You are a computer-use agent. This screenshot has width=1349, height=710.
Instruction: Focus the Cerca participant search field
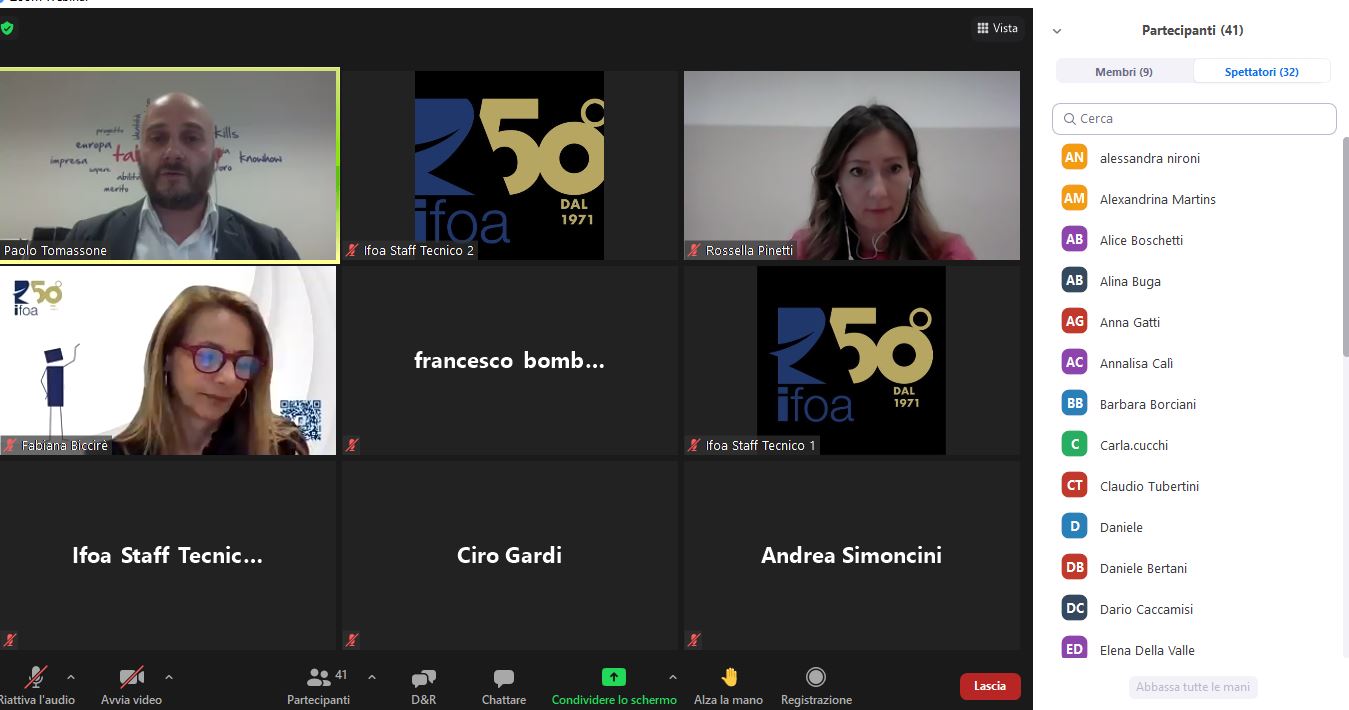(x=1194, y=118)
